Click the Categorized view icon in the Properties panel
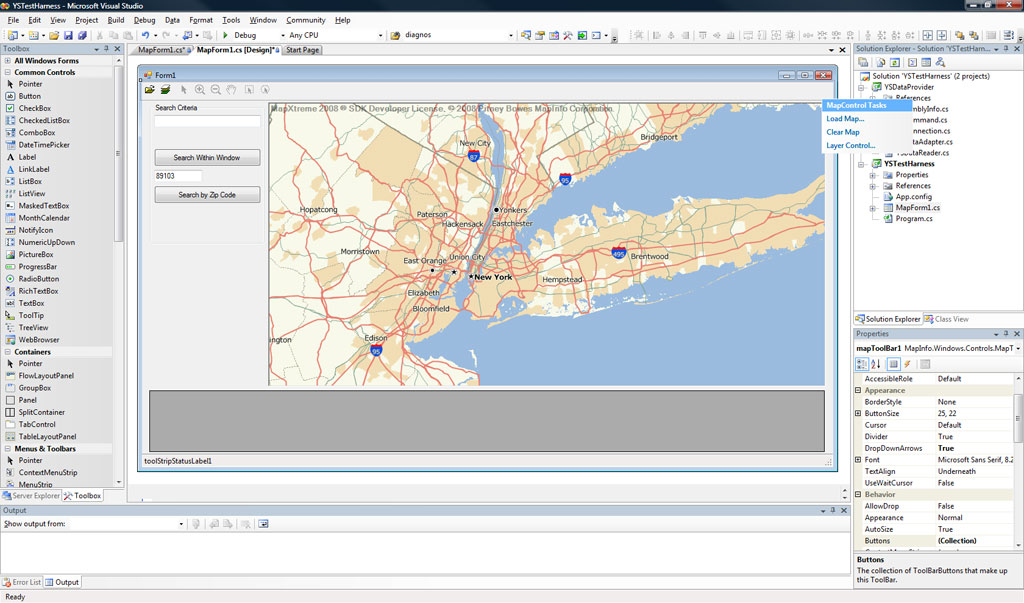This screenshot has height=603, width=1024. (x=861, y=364)
